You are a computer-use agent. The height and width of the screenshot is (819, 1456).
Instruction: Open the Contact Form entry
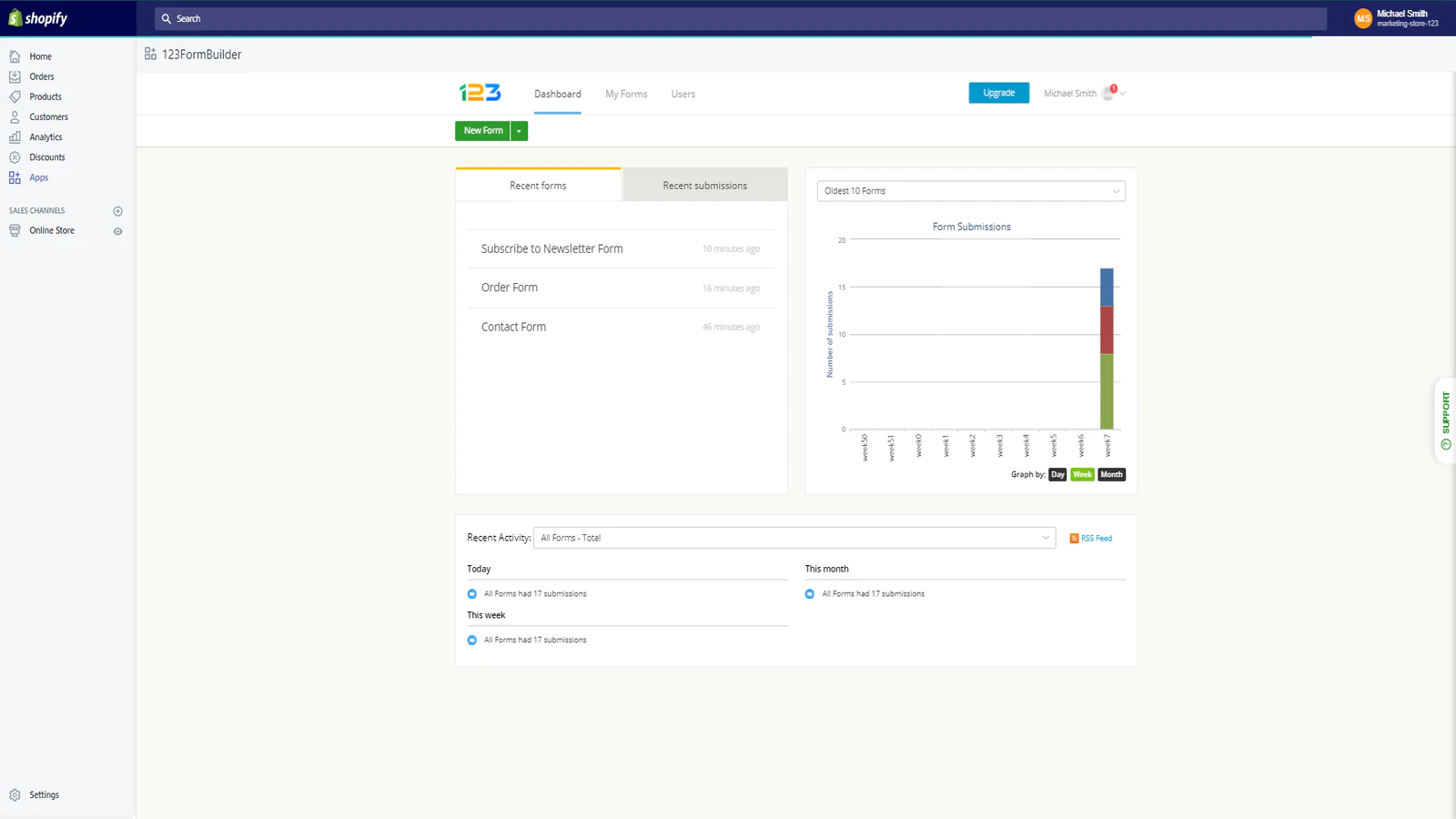tap(513, 327)
